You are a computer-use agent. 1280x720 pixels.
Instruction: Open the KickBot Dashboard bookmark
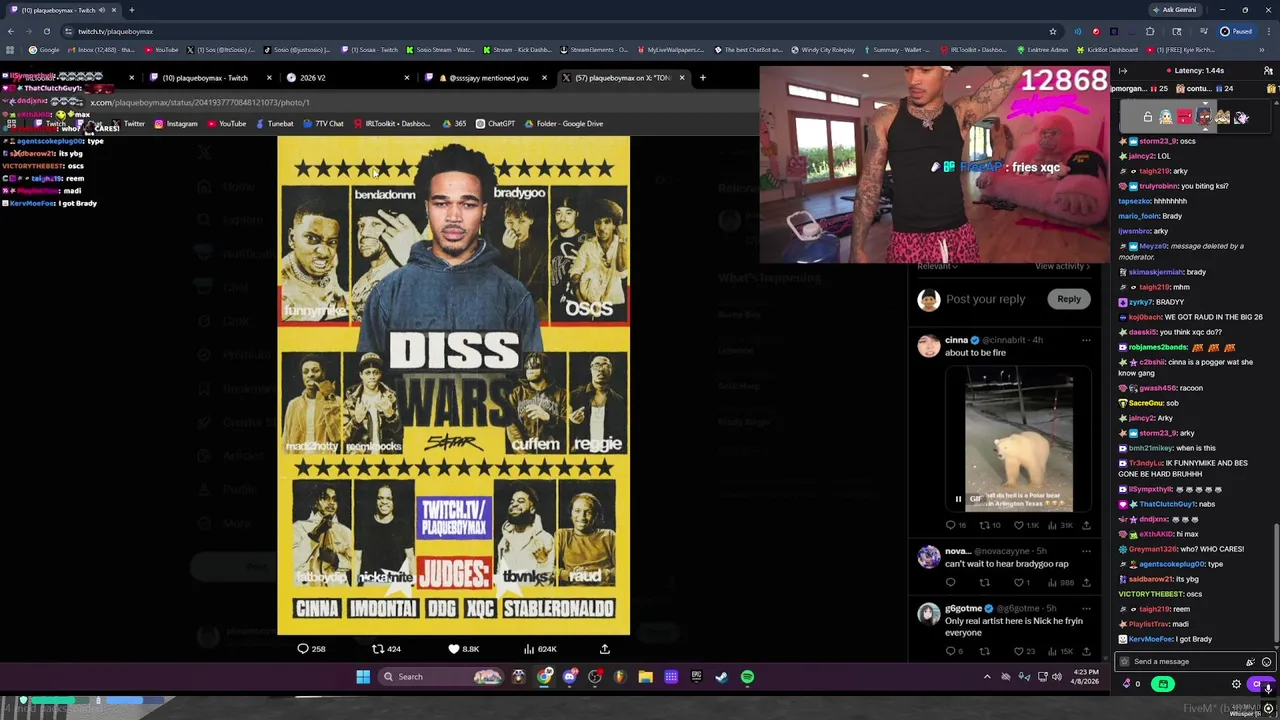coord(1106,50)
